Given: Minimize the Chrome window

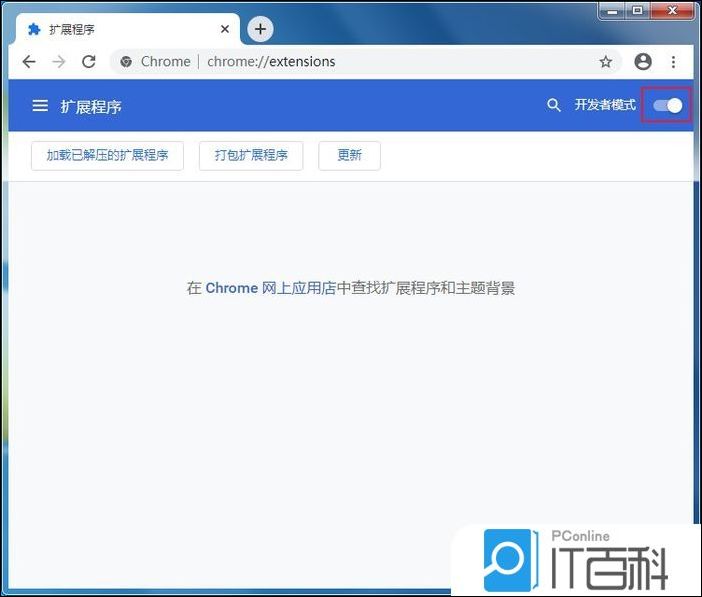Looking at the screenshot, I should 612,10.
